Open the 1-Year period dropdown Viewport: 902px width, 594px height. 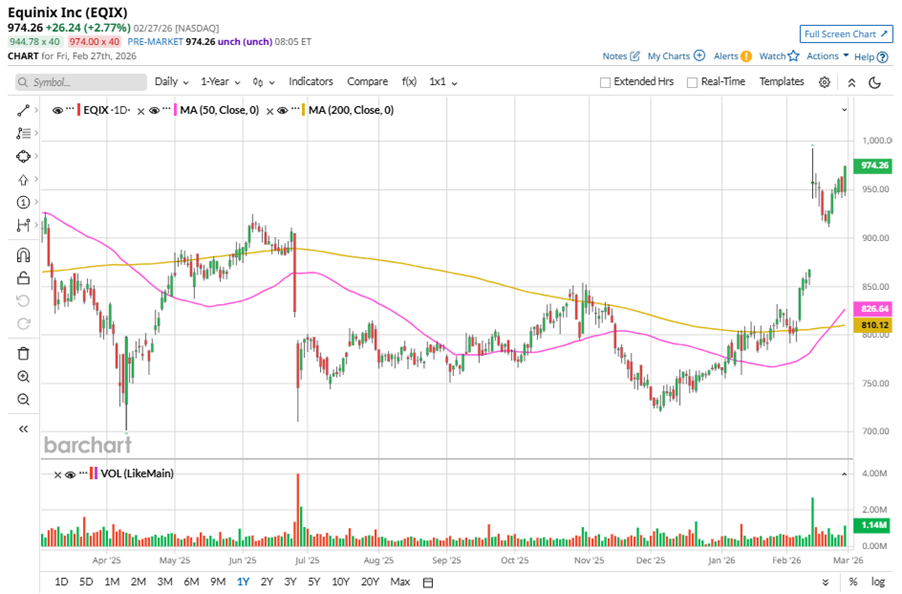(x=220, y=82)
